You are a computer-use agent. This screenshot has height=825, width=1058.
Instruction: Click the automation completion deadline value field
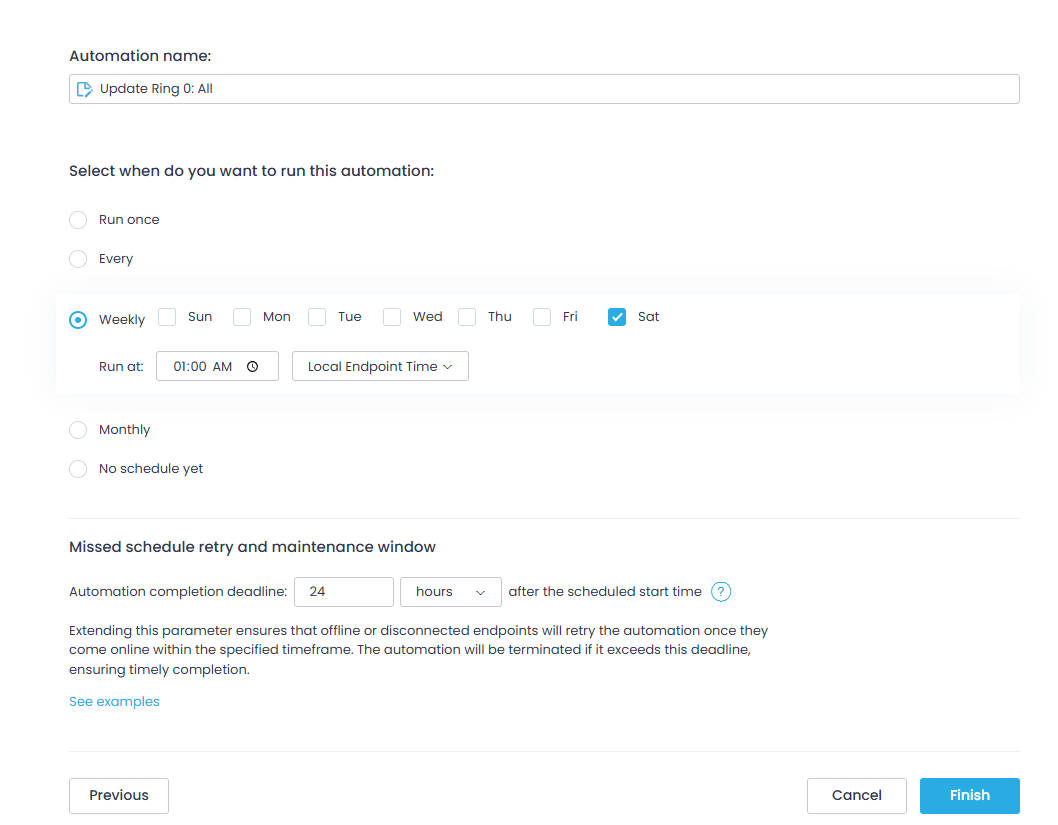point(343,592)
